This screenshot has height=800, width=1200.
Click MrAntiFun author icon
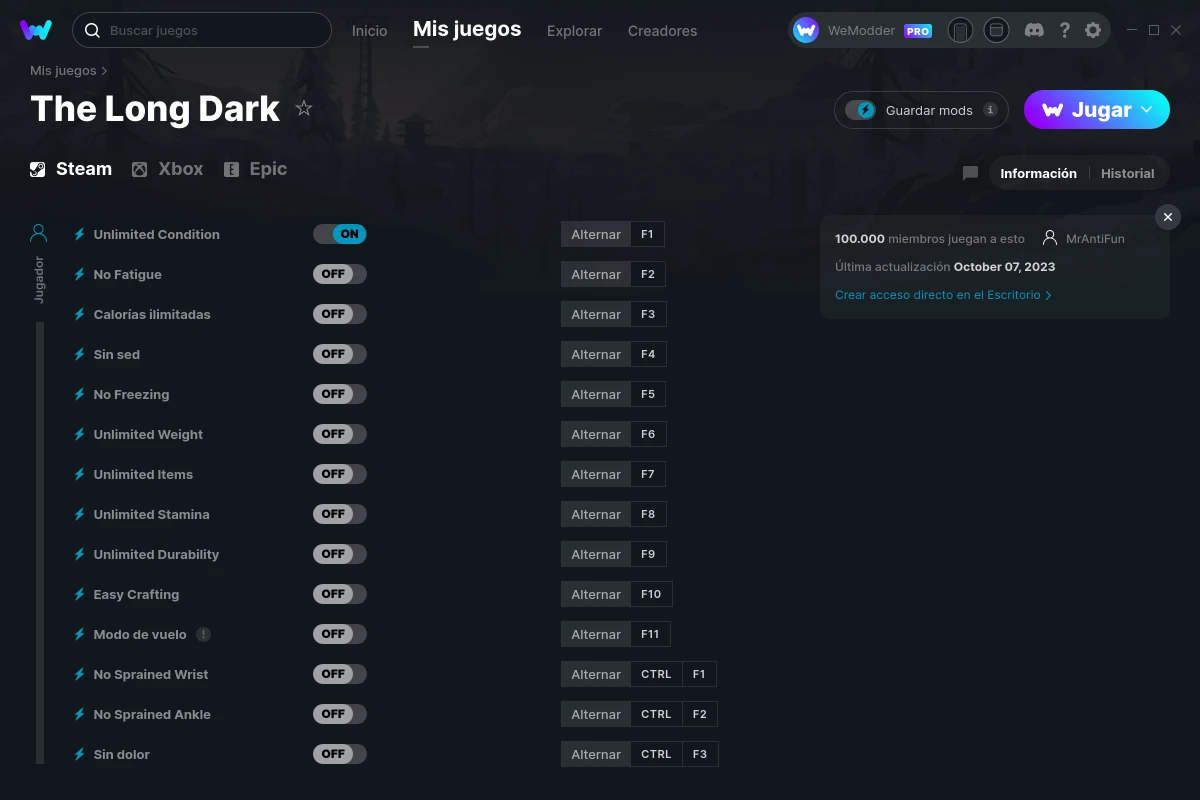(x=1050, y=238)
